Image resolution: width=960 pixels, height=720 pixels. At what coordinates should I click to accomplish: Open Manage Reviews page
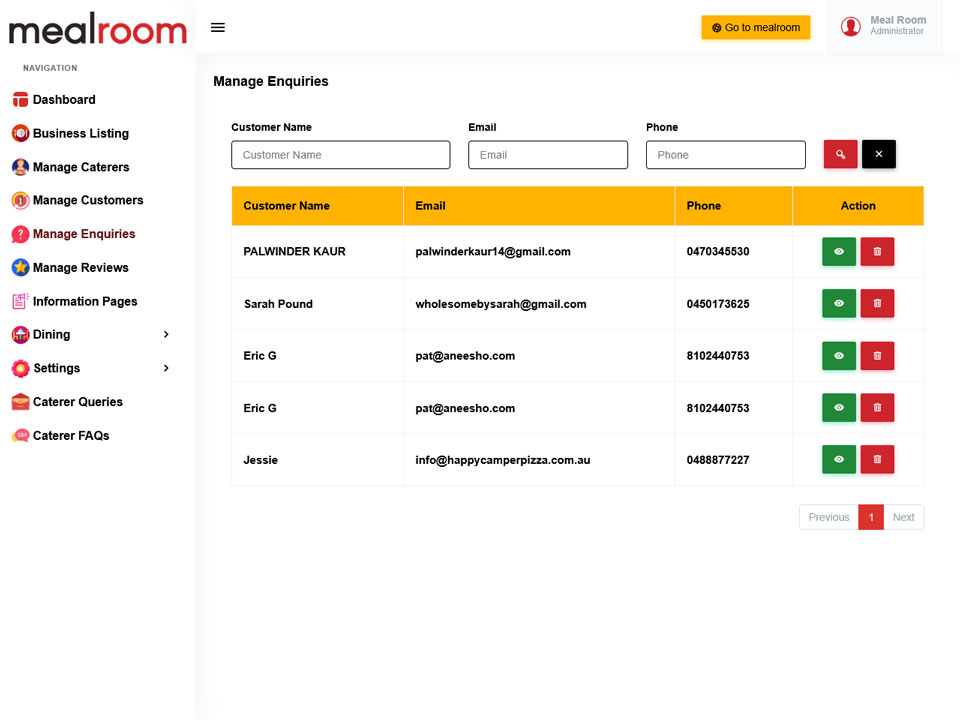pos(81,268)
